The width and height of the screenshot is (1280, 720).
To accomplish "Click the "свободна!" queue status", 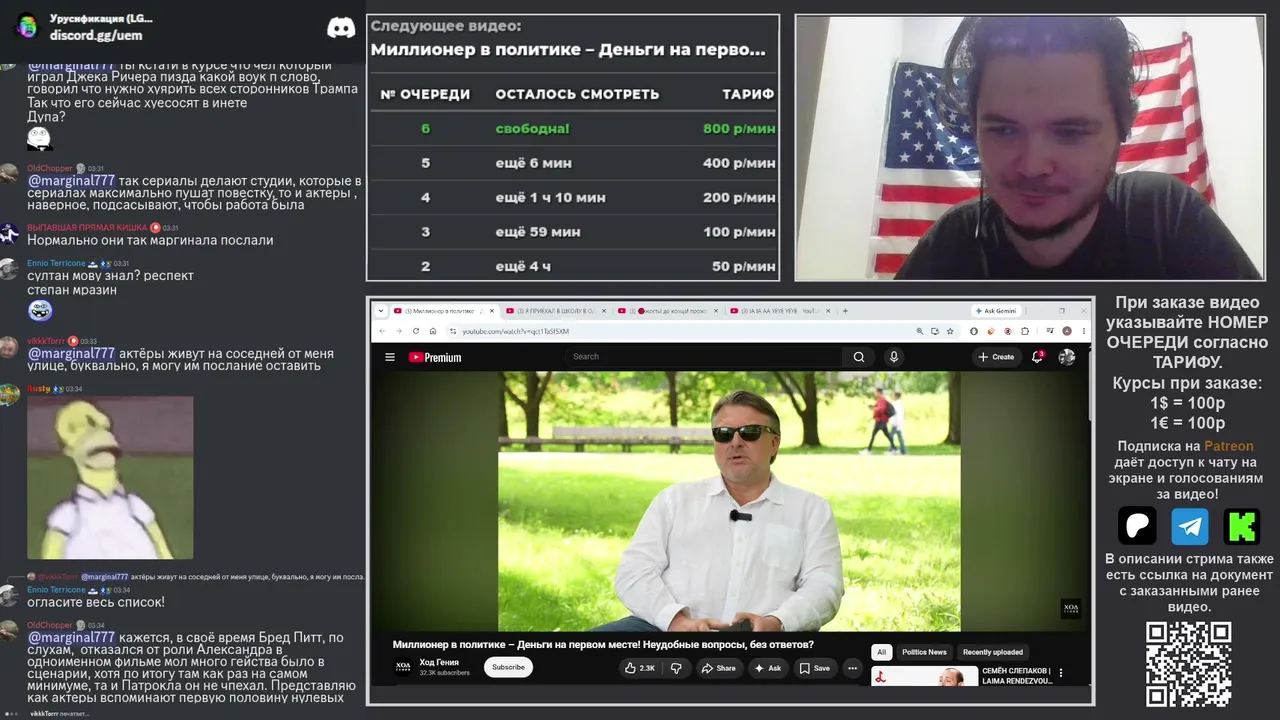I will (532, 128).
